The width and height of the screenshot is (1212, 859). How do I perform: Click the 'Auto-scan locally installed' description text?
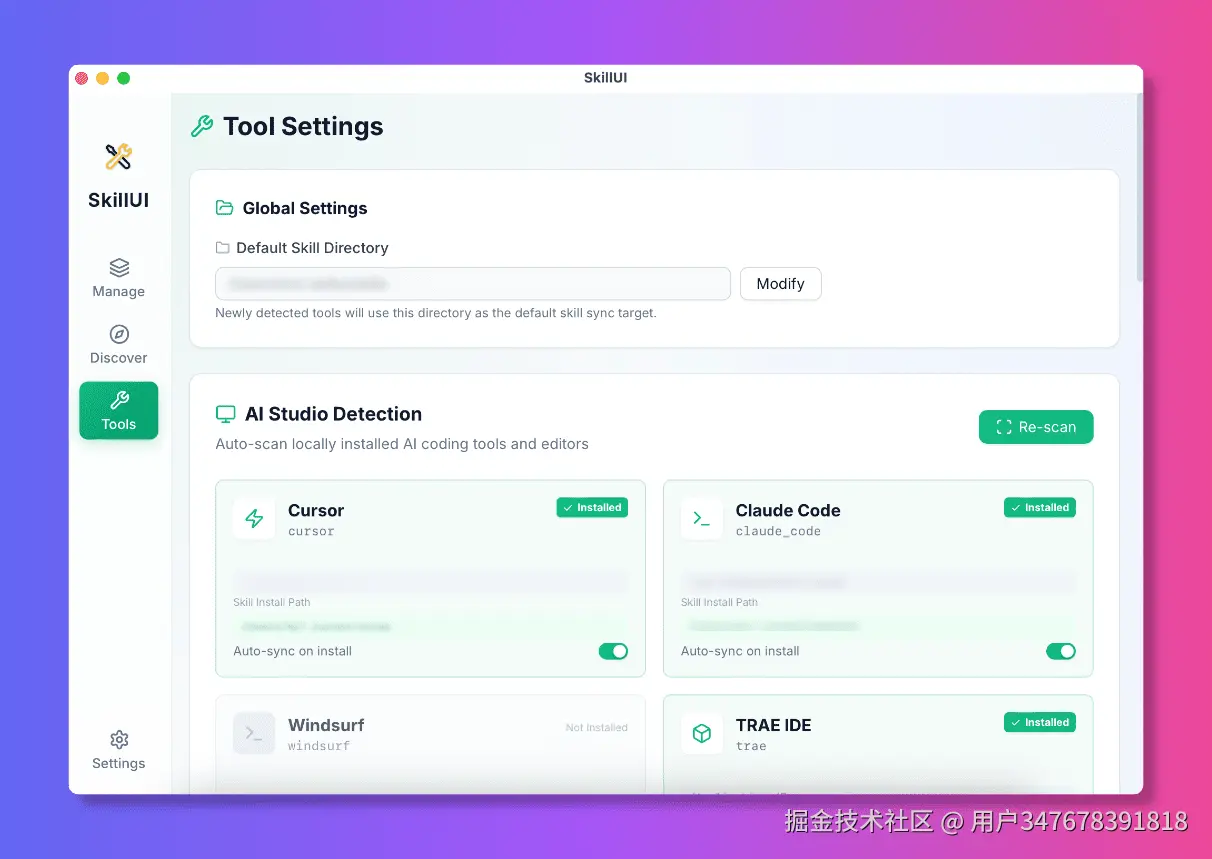[x=402, y=444]
